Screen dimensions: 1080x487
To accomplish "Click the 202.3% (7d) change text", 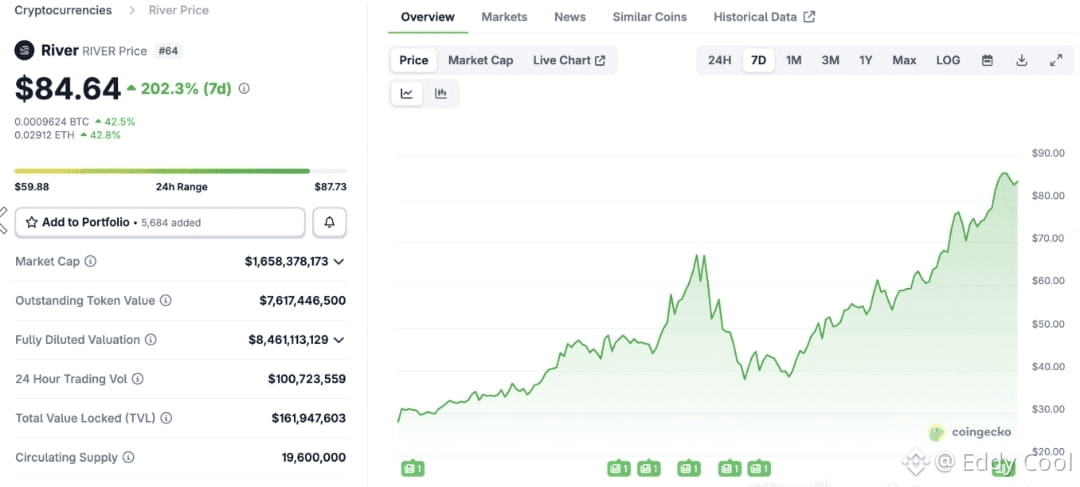I will coord(187,89).
